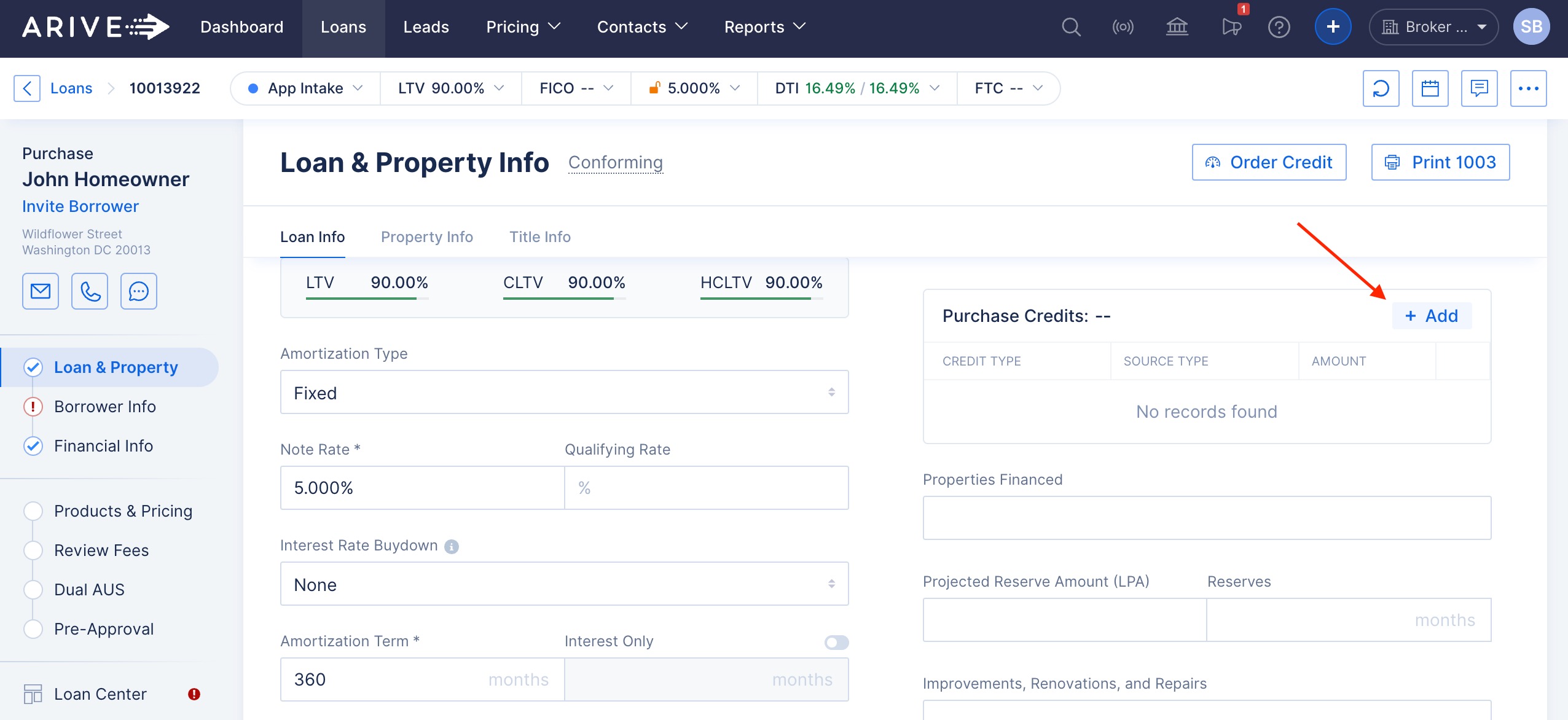Open the calendar icon in toolbar
Image resolution: width=1568 pixels, height=720 pixels.
pos(1430,88)
